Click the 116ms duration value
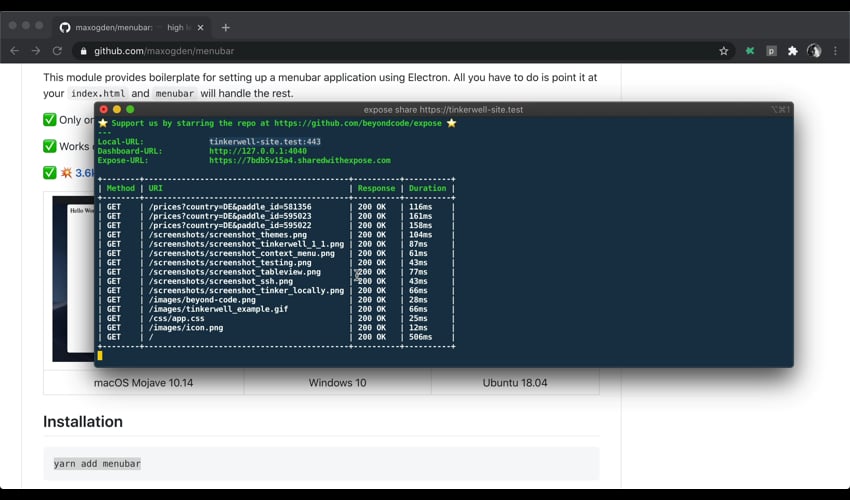Screen dimensions: 850x500 point(421,207)
